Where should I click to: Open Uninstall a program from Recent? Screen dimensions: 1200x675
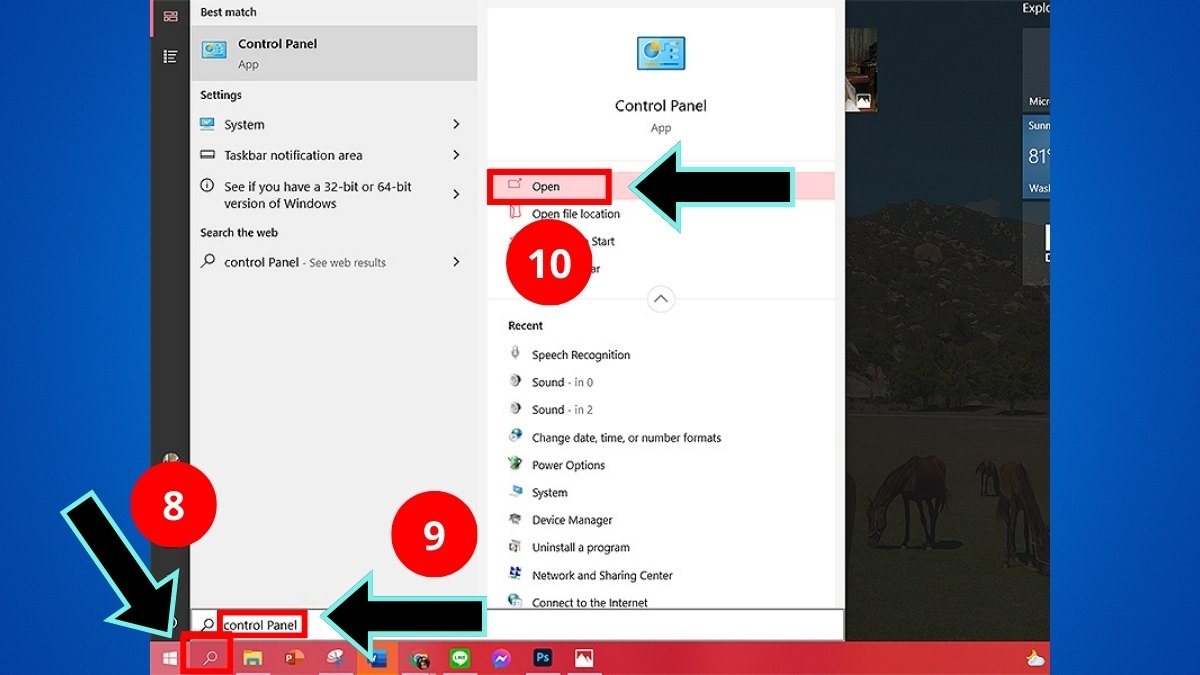[x=581, y=548]
